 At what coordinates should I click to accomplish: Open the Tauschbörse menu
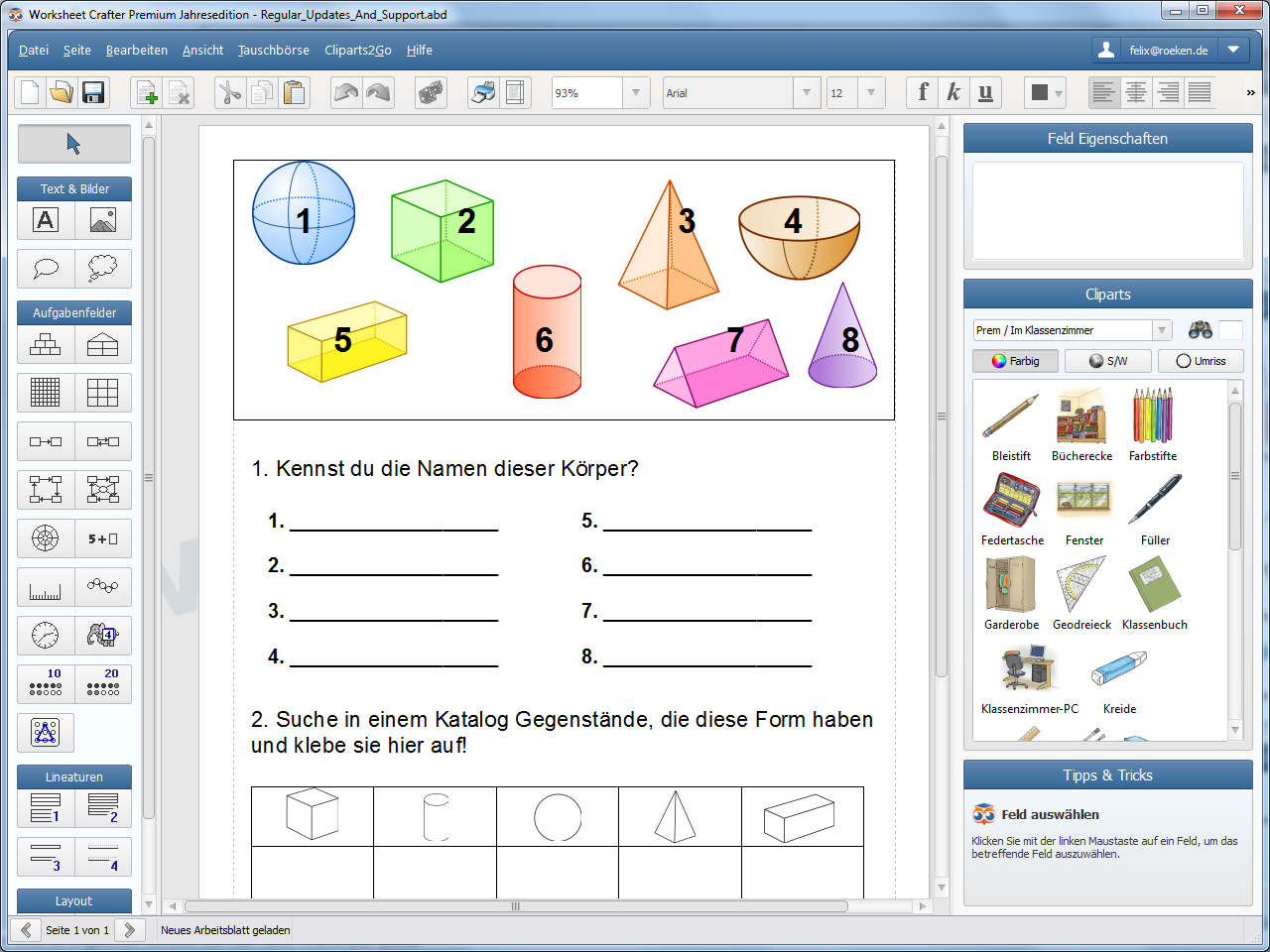274,51
